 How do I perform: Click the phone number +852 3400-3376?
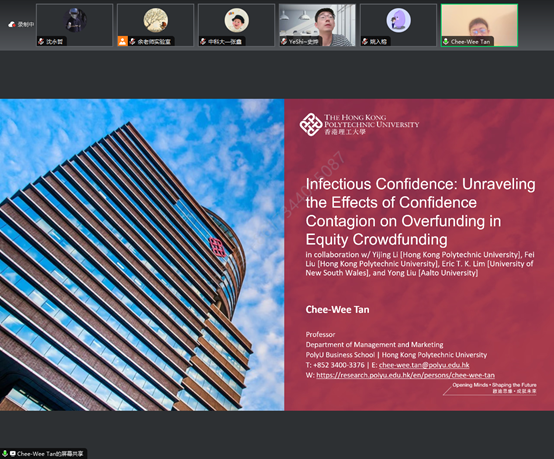tap(339, 365)
